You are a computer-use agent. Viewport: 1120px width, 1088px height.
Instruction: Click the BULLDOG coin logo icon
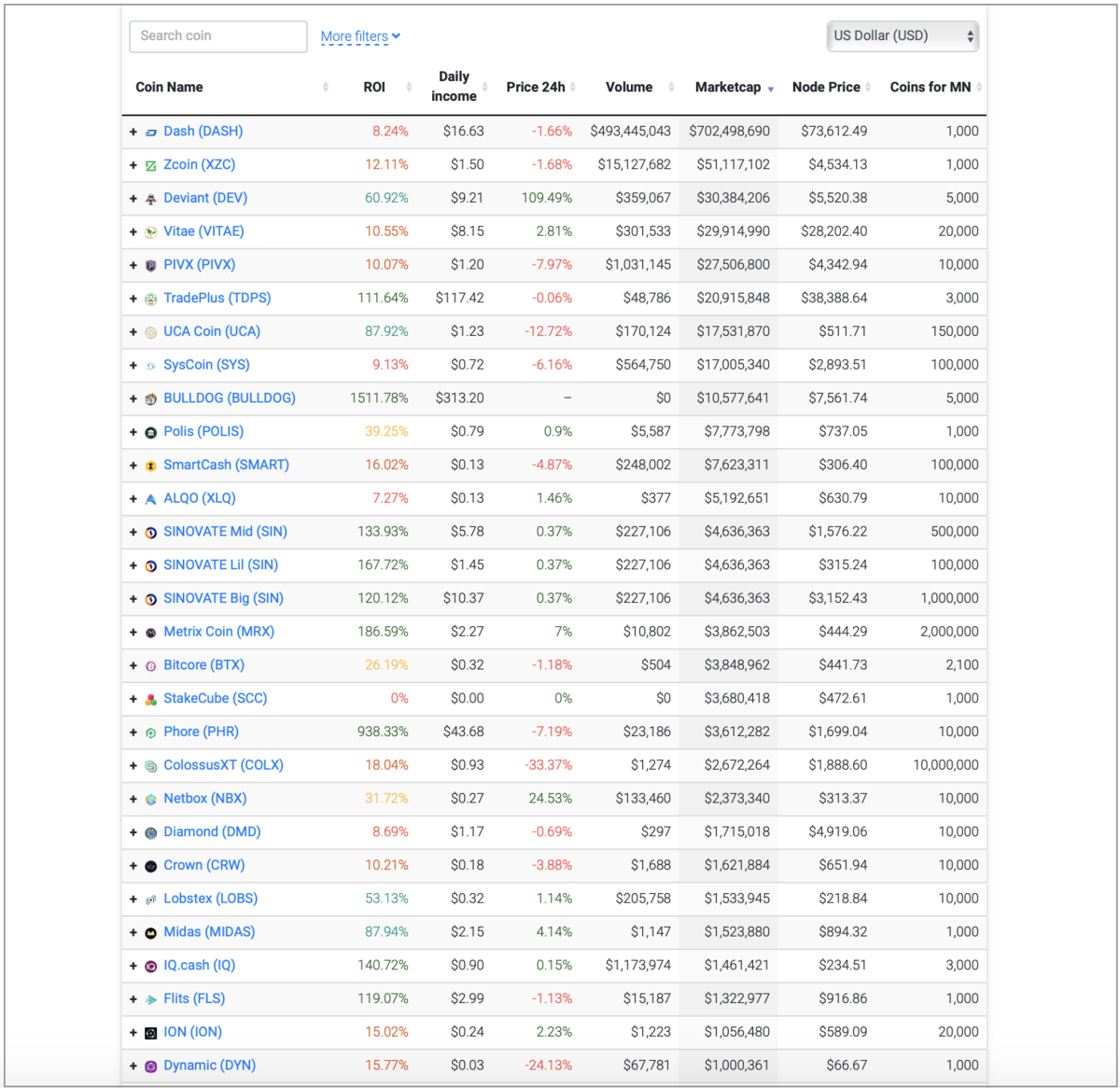tap(150, 399)
